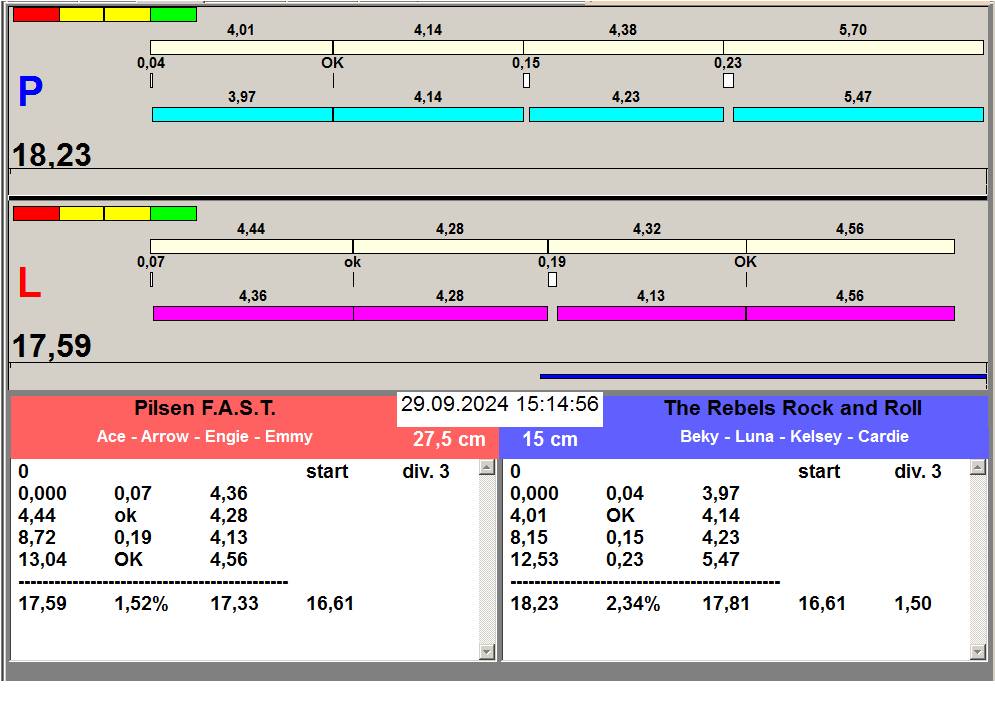Click the blue P lane letter
The image size is (995, 716).
pyautogui.click(x=30, y=93)
